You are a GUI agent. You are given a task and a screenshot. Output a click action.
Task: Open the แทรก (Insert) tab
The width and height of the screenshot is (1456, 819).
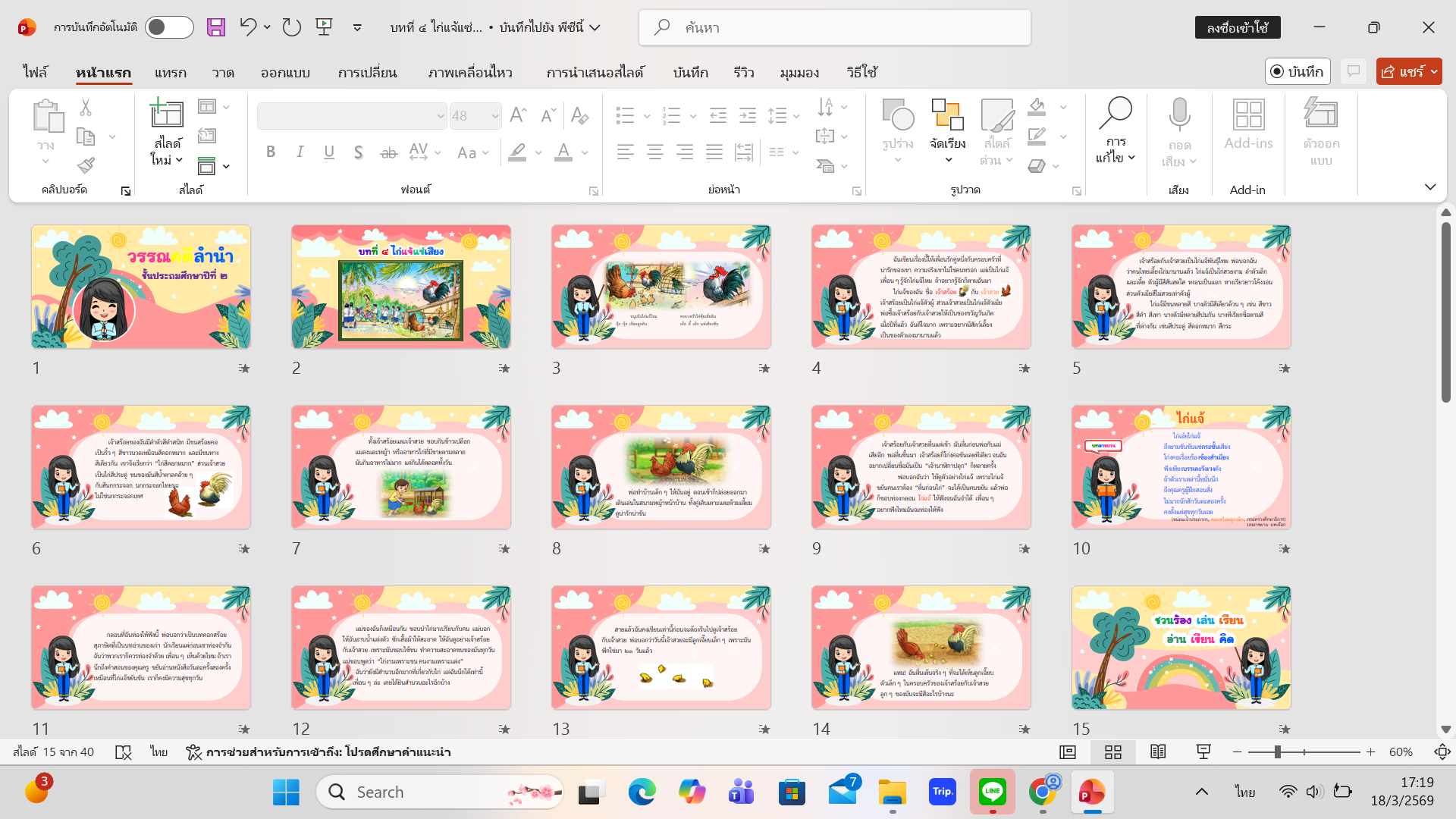point(170,72)
